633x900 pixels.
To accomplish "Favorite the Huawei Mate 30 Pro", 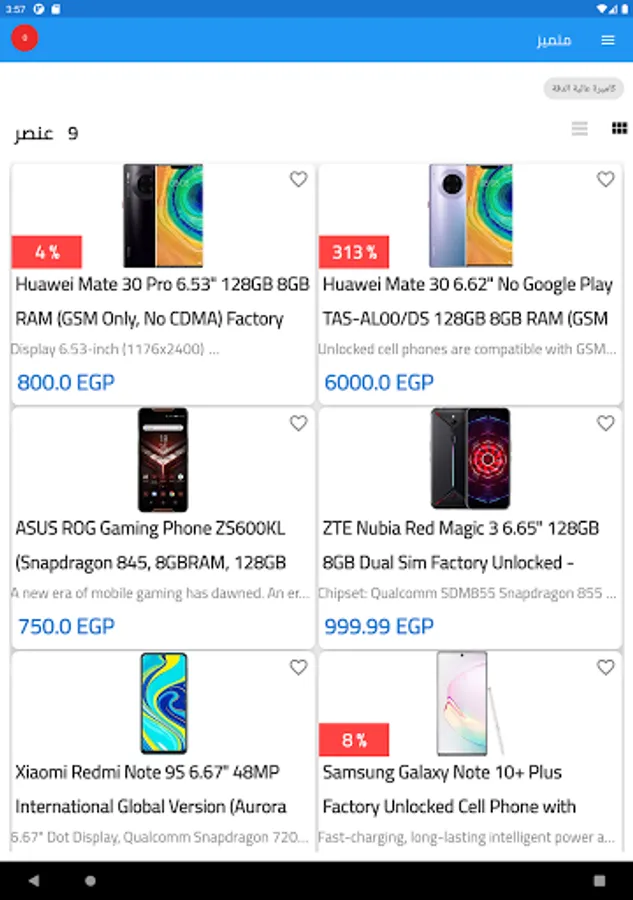I will coord(298,179).
